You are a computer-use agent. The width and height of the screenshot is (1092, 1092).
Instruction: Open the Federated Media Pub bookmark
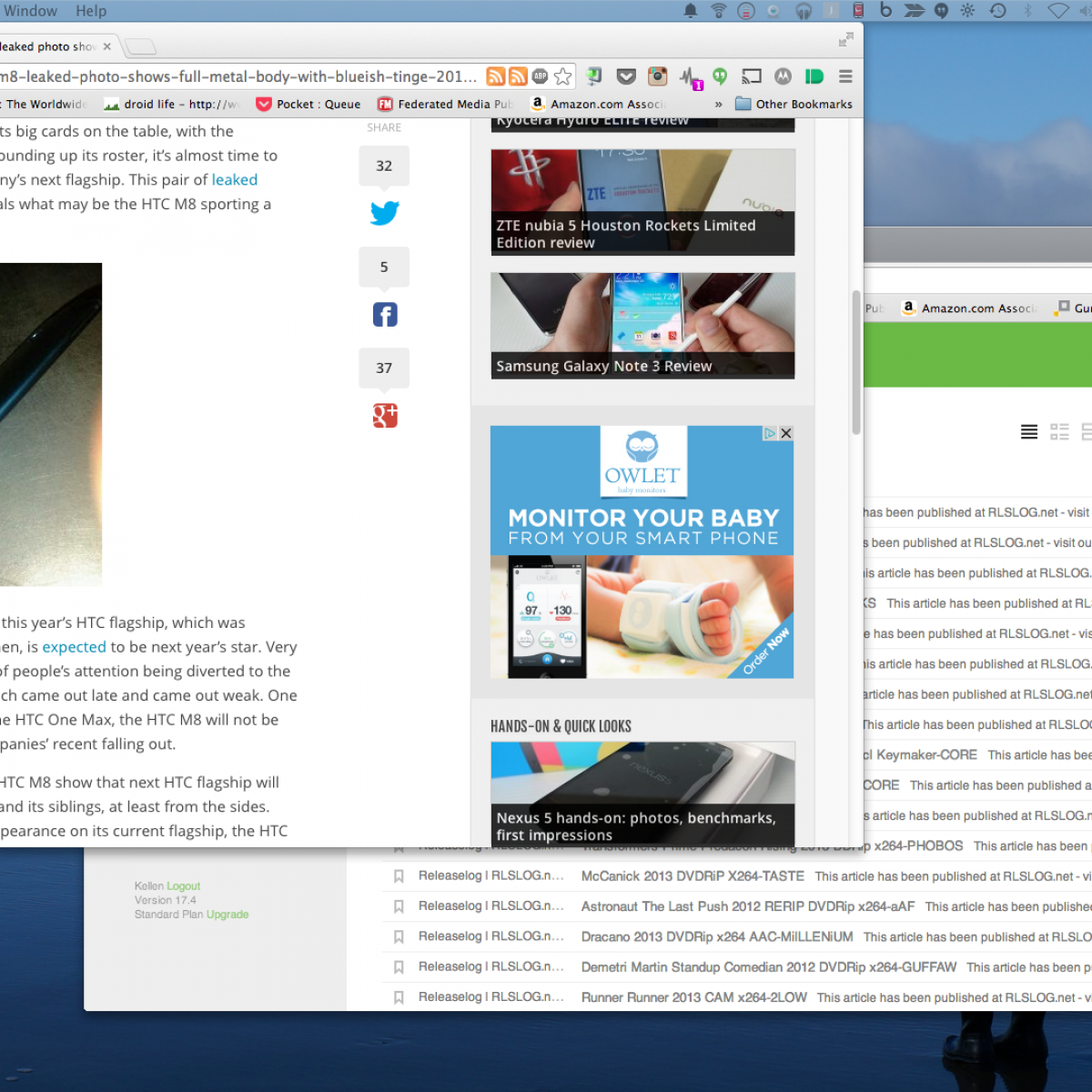click(x=445, y=104)
